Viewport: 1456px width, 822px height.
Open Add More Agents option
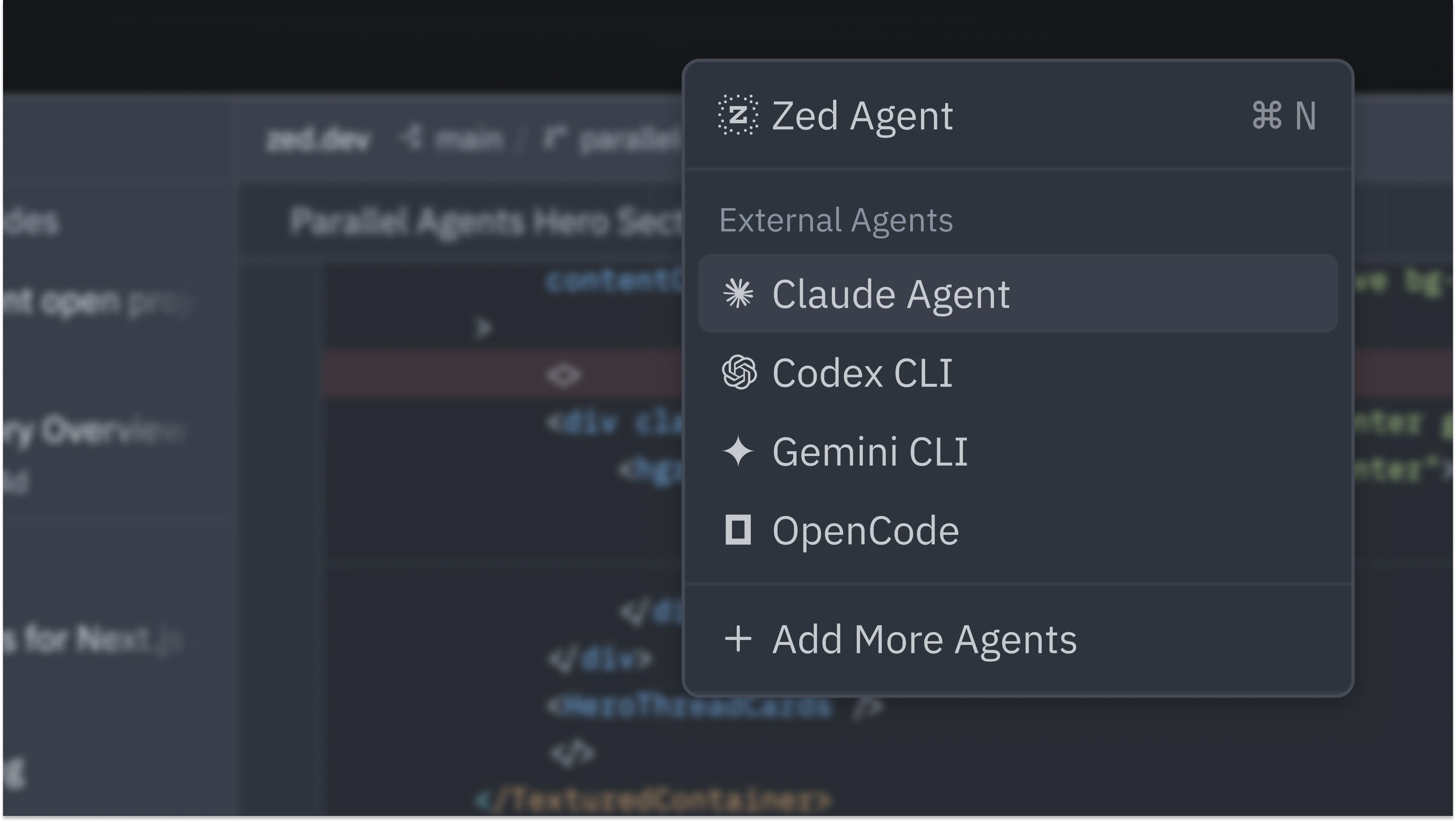point(925,640)
